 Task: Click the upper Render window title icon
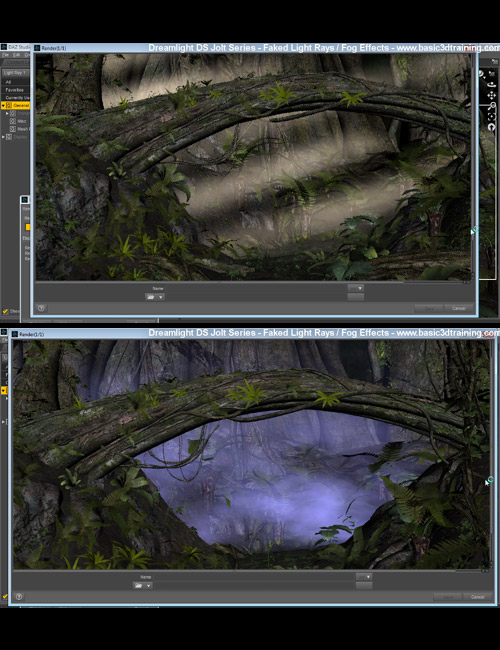37,48
